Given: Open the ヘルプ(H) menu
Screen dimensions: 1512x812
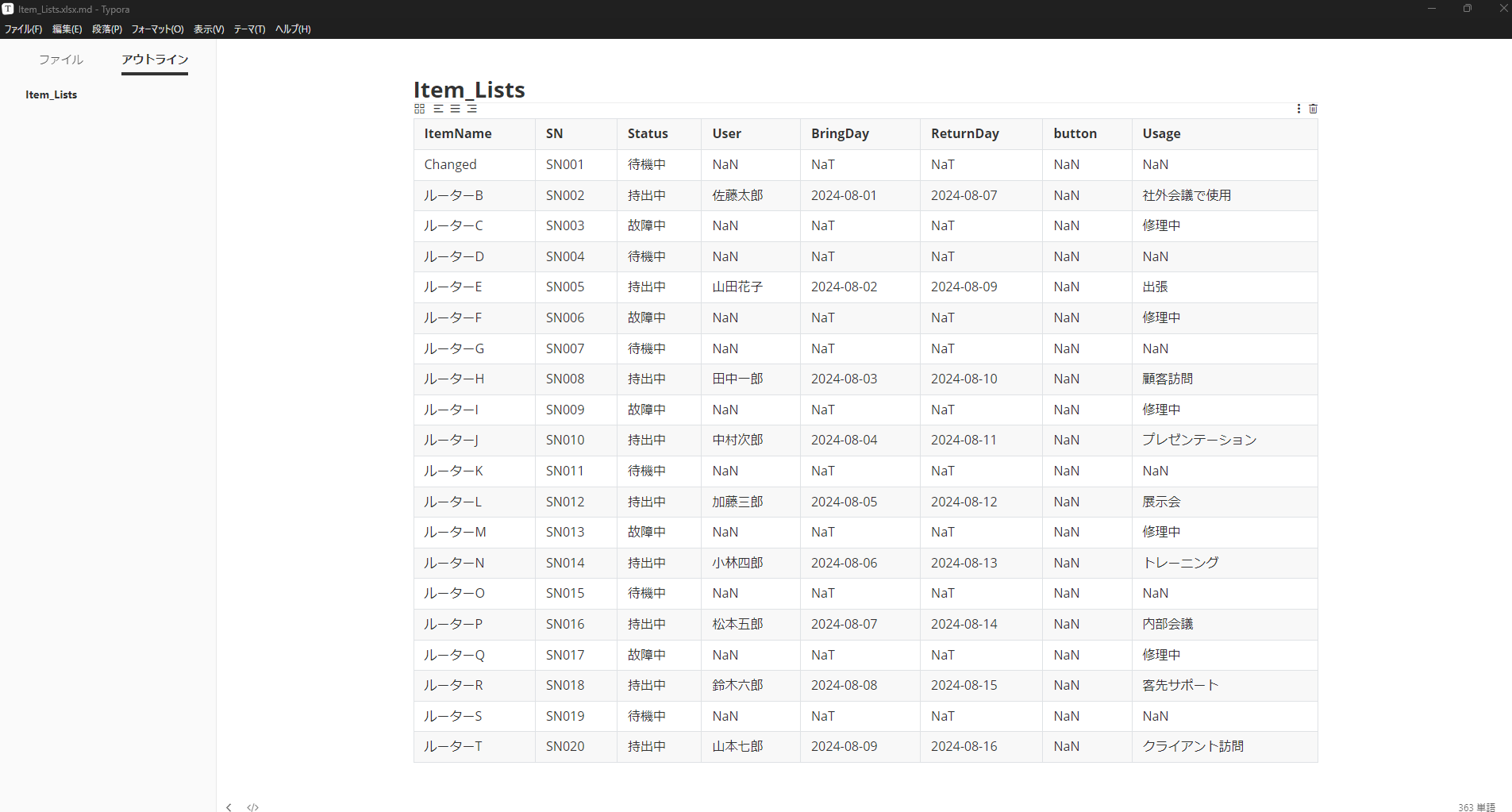Looking at the screenshot, I should (x=291, y=29).
